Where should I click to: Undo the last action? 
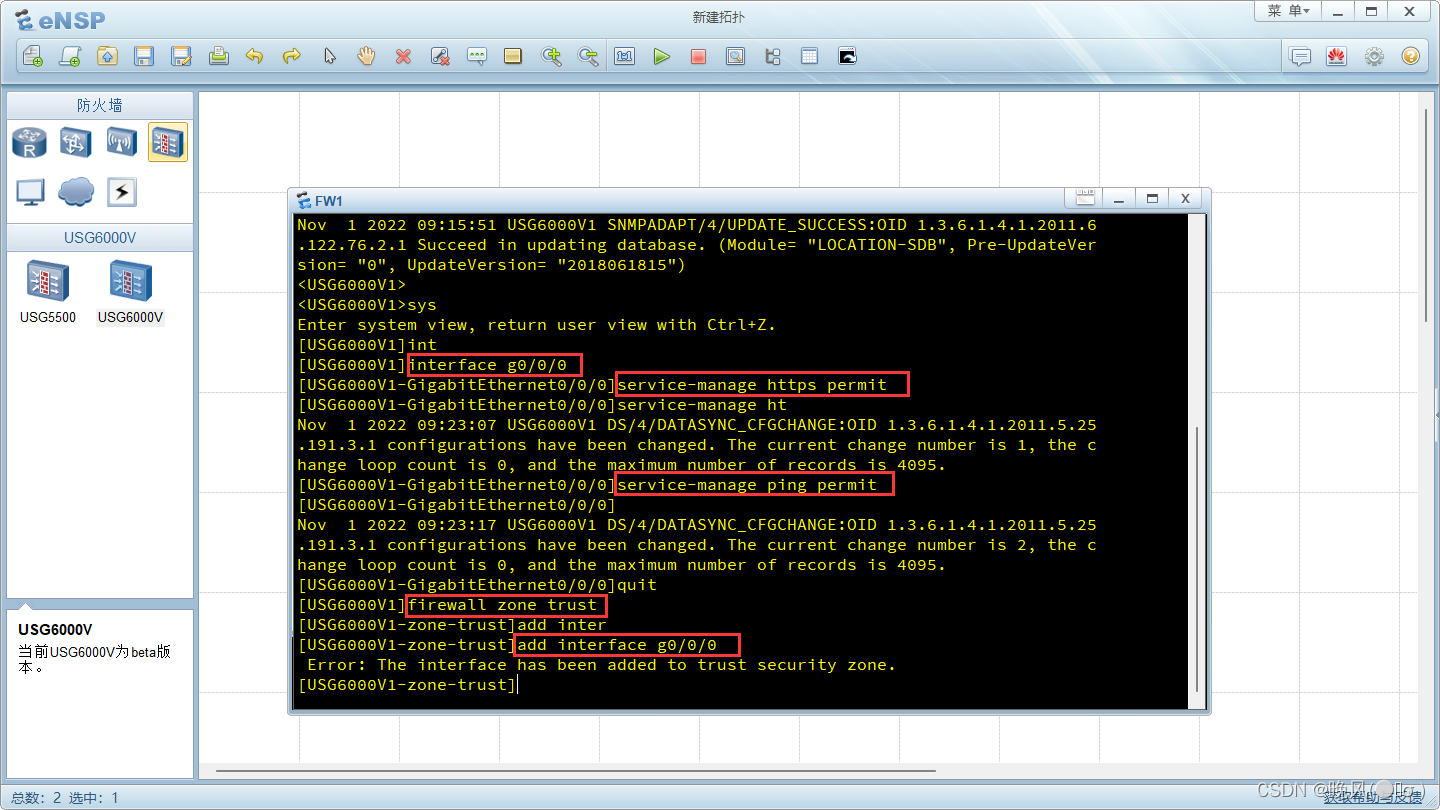click(255, 56)
